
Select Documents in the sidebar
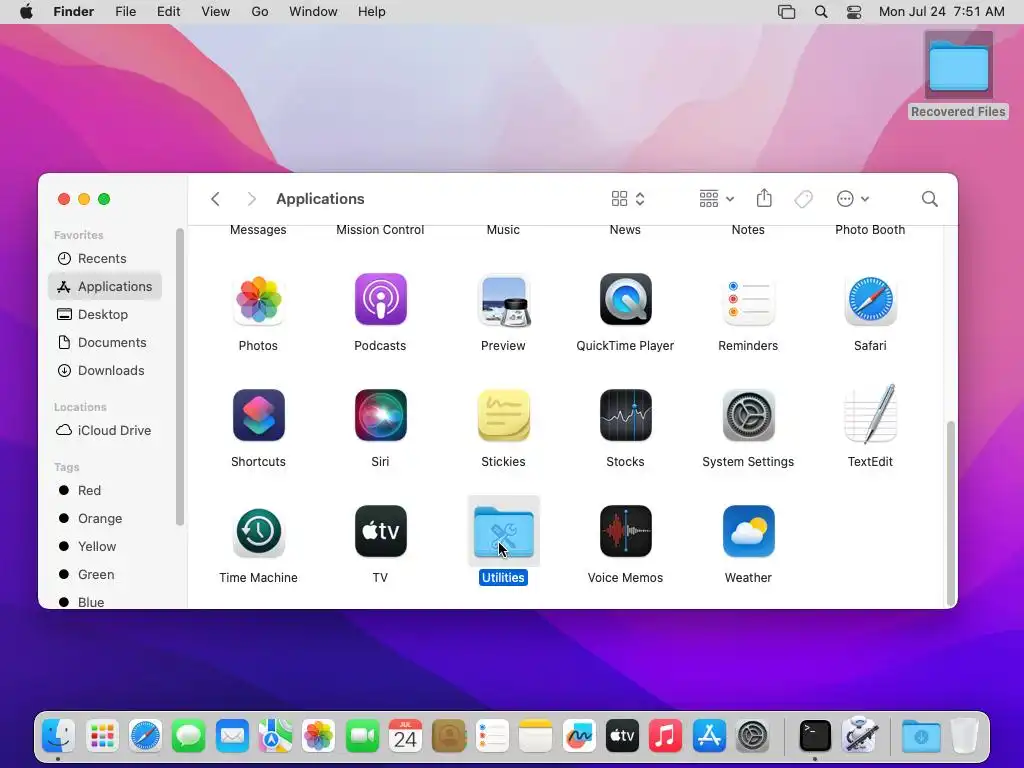tap(104, 343)
